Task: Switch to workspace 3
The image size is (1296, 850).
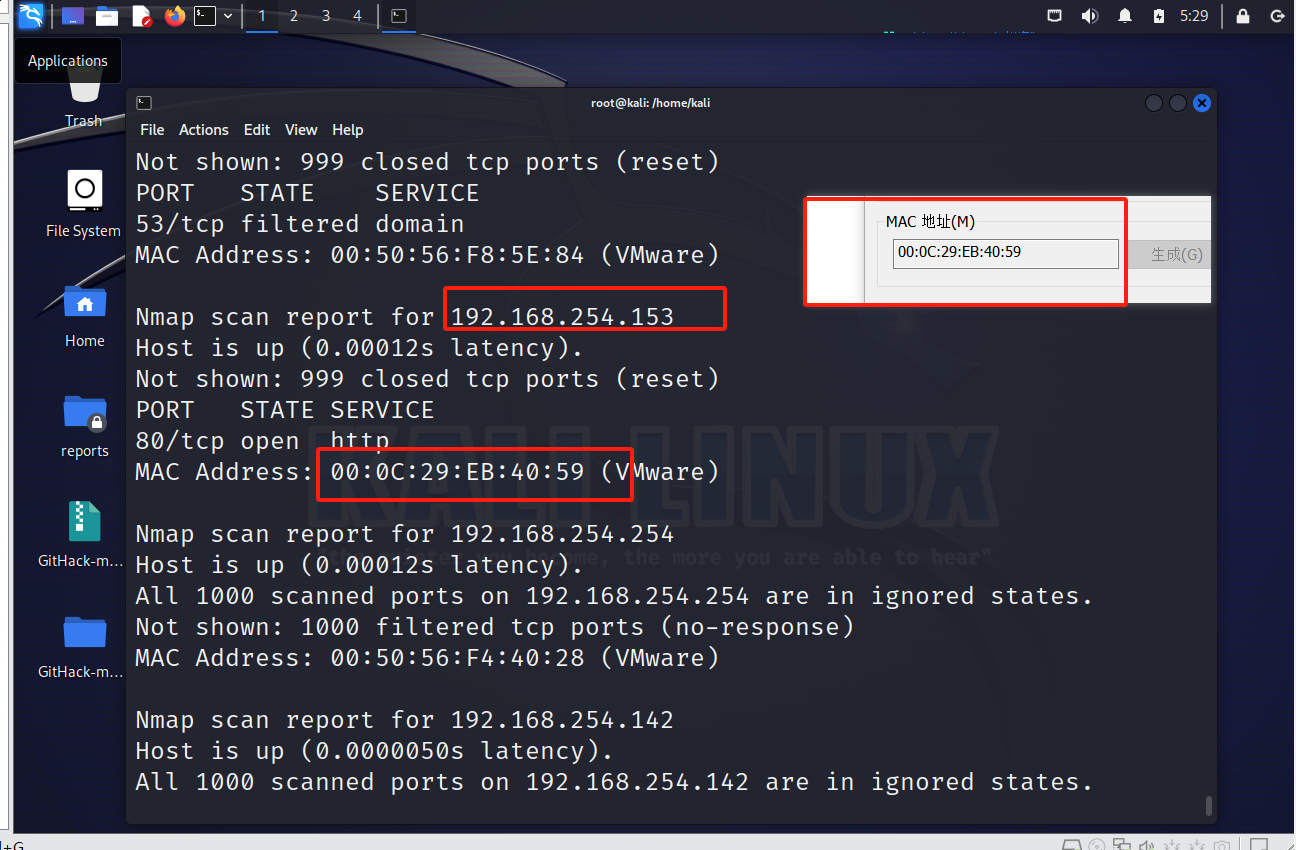Action: (326, 16)
